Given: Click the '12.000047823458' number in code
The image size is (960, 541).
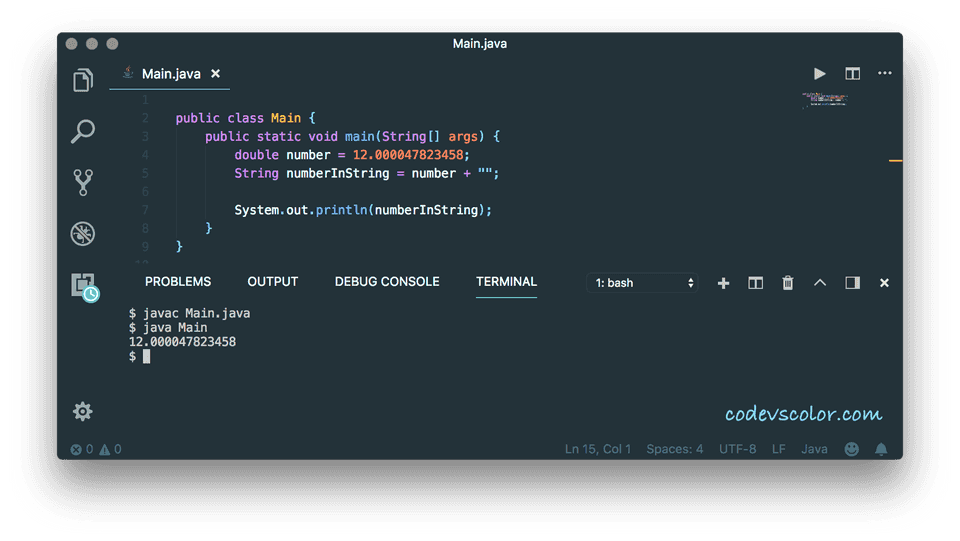Looking at the screenshot, I should pos(408,155).
